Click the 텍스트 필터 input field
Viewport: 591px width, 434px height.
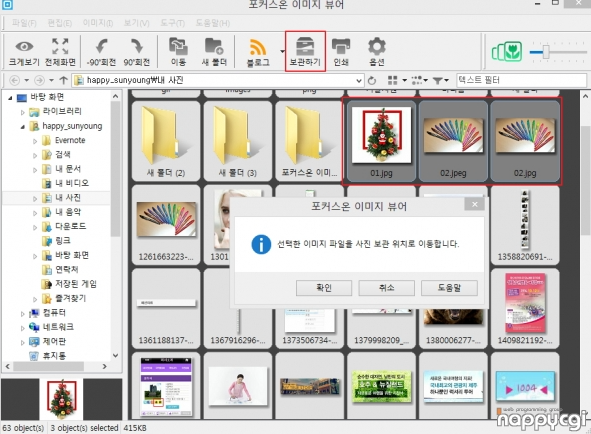tap(521, 80)
